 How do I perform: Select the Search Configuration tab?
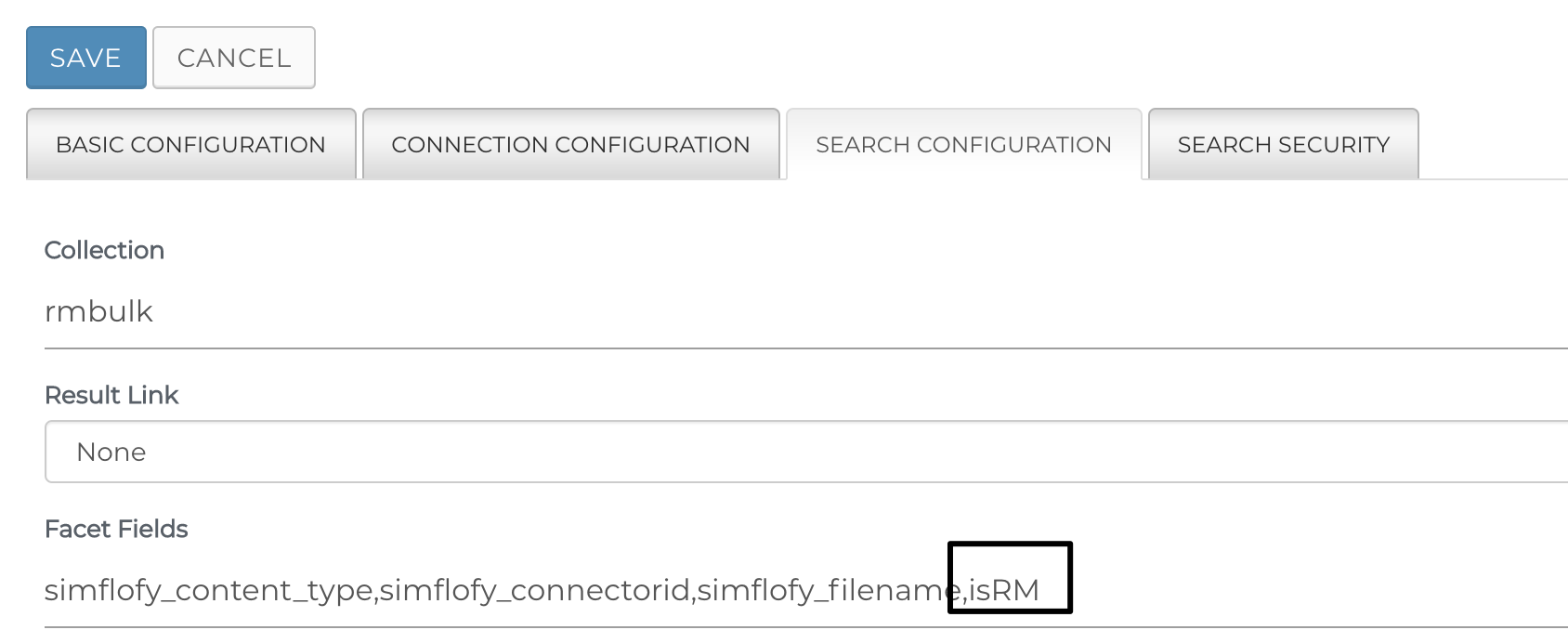[963, 144]
